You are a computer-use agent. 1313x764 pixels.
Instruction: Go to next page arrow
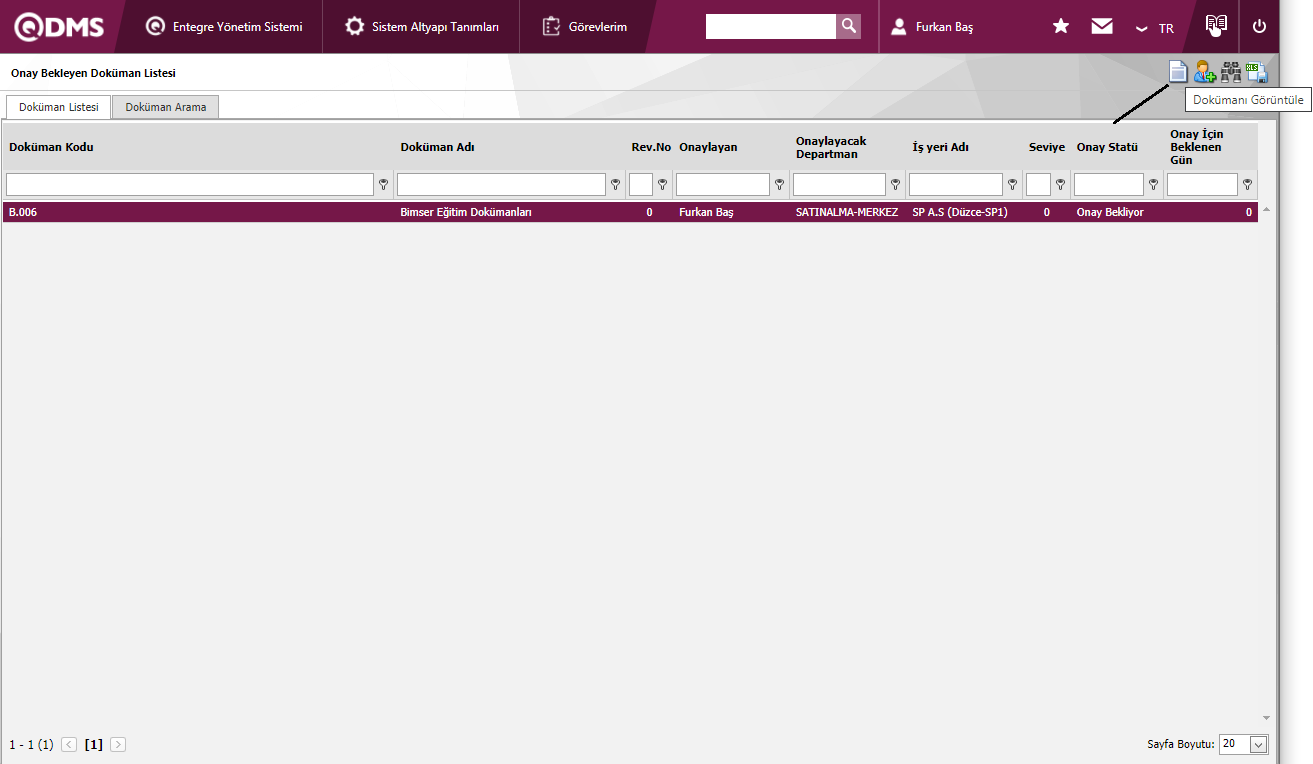(118, 744)
